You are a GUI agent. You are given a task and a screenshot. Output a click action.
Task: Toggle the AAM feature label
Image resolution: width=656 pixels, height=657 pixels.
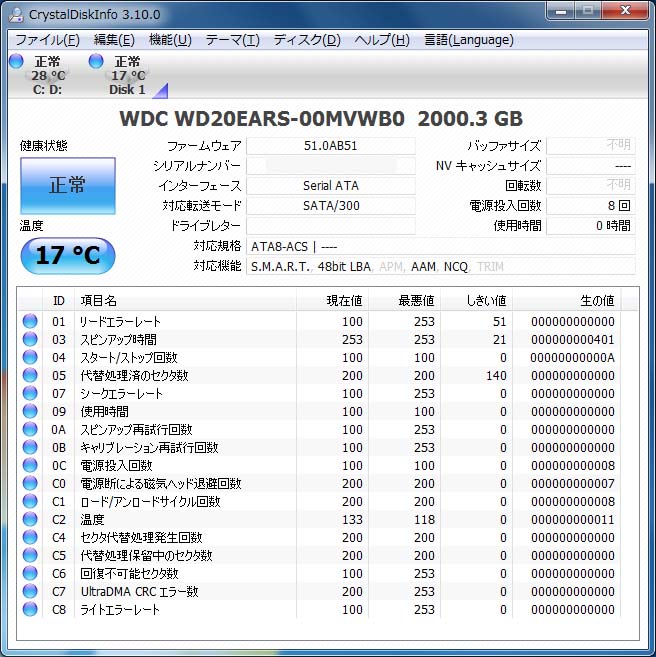423,267
